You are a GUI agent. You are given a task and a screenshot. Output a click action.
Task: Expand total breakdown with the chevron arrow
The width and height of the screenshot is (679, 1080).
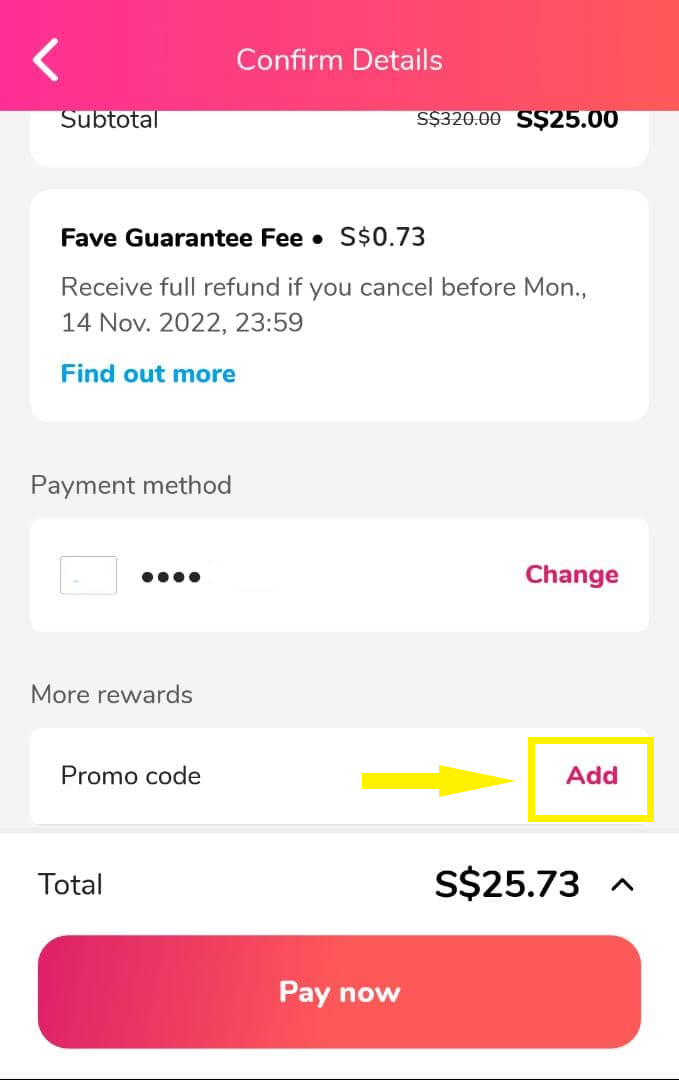point(622,884)
